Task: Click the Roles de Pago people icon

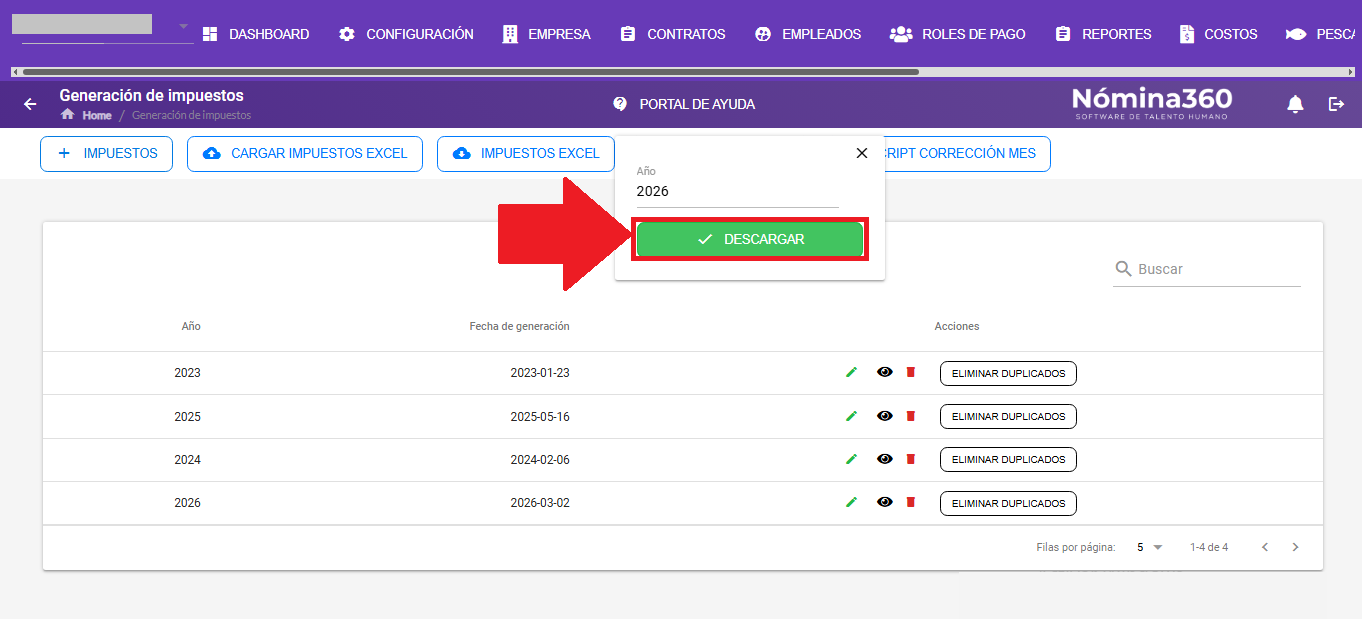Action: (901, 34)
